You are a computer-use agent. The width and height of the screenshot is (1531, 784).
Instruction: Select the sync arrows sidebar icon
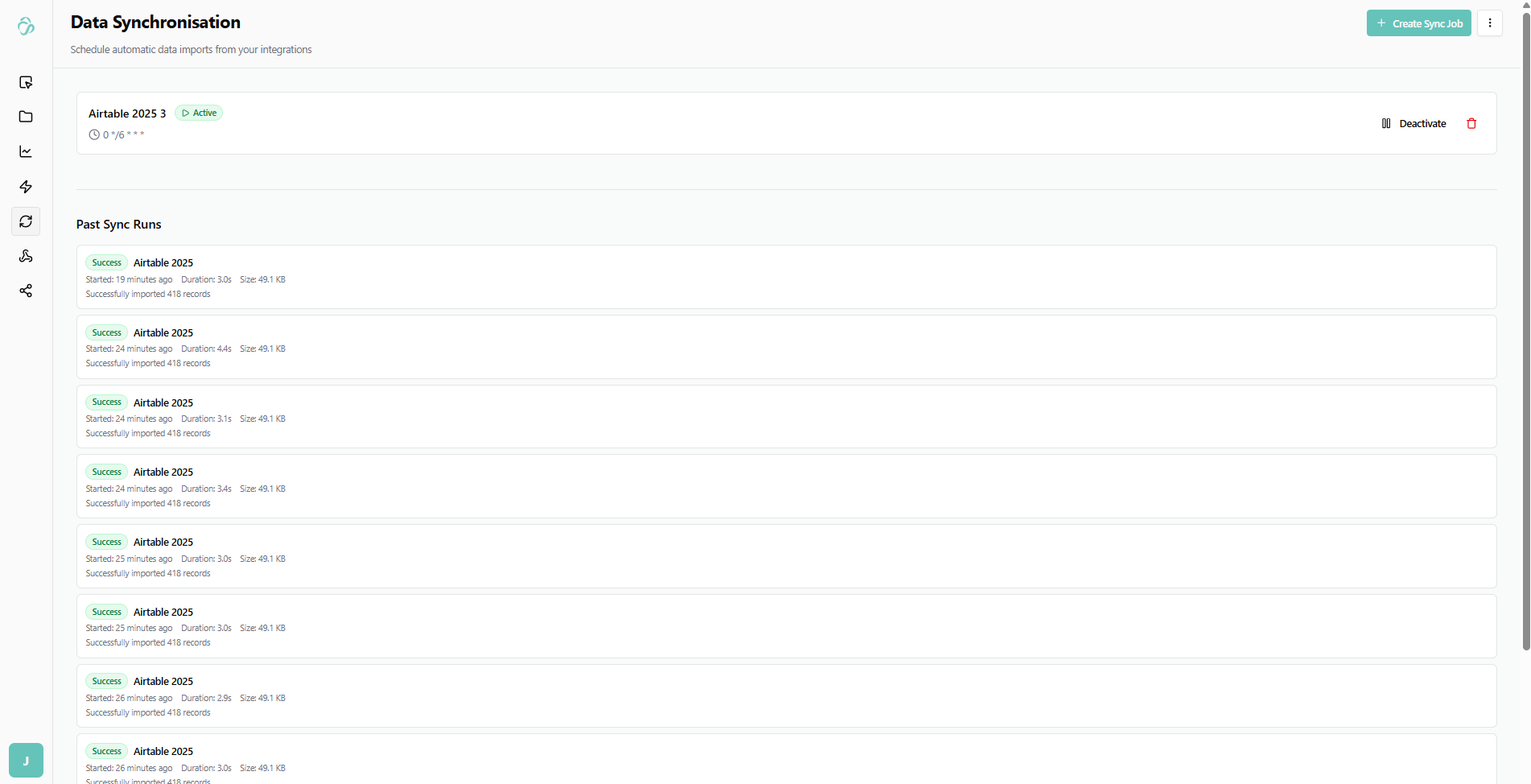click(x=26, y=221)
